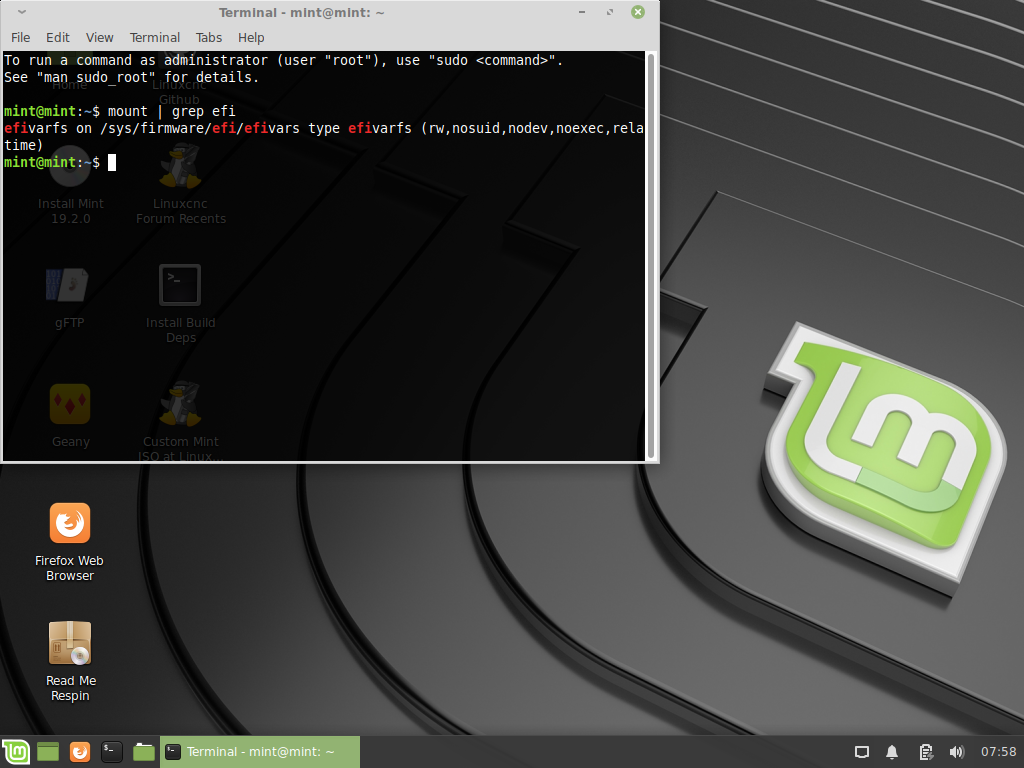Image resolution: width=1024 pixels, height=768 pixels.
Task: Open the window menu arrow in the title bar
Action: 22,12
